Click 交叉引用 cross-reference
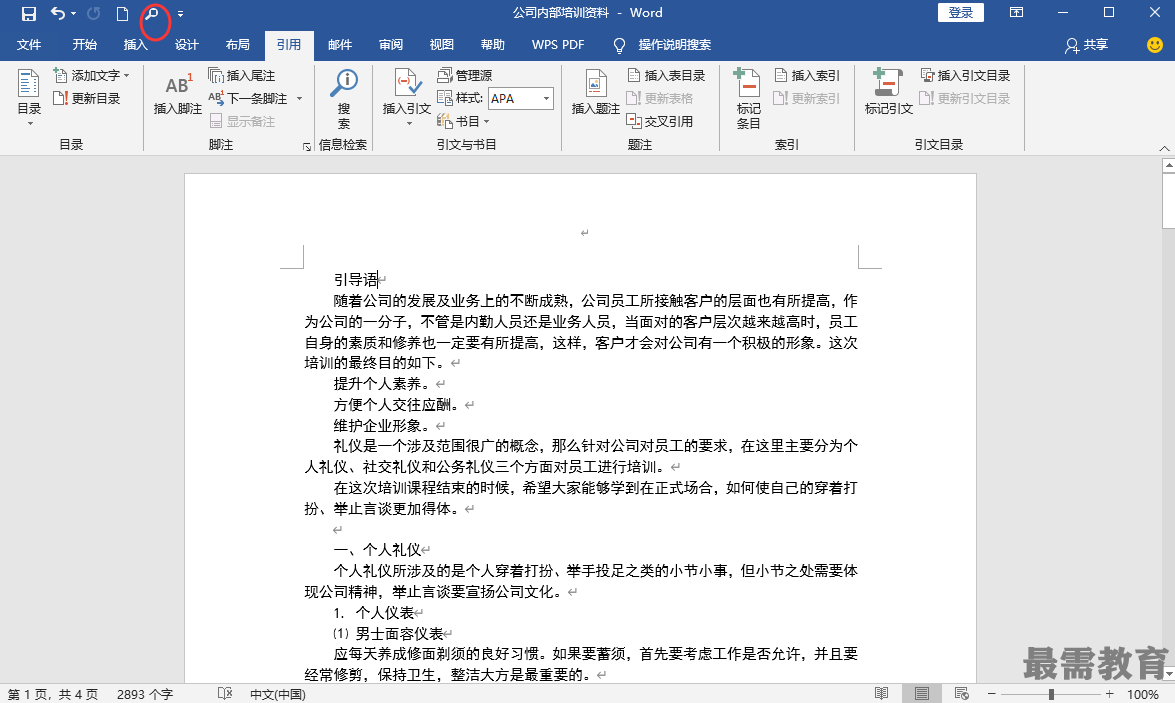This screenshot has width=1175, height=703. (659, 121)
